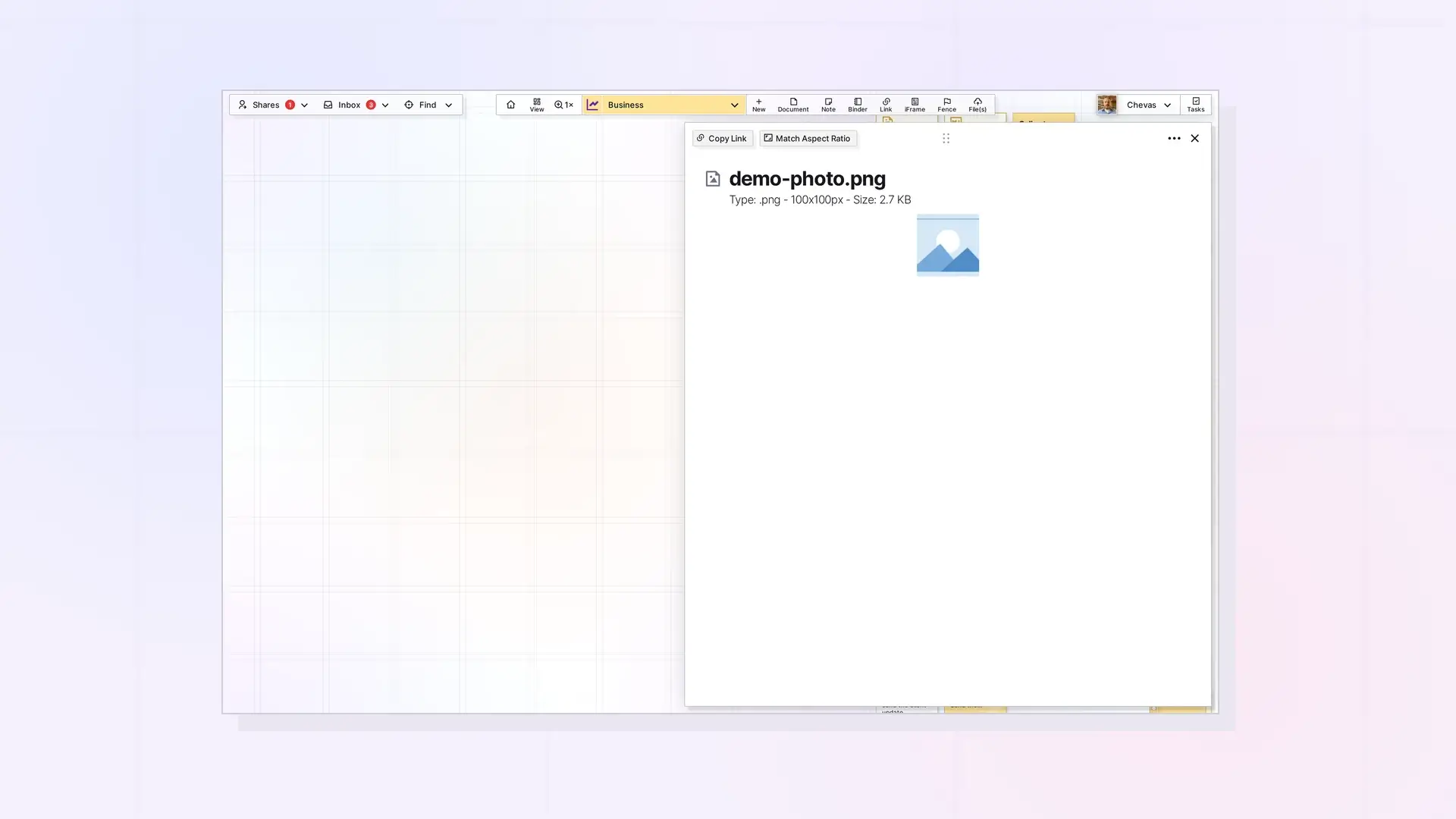Open the three-dots more options menu
The height and width of the screenshot is (819, 1456).
(x=1174, y=138)
